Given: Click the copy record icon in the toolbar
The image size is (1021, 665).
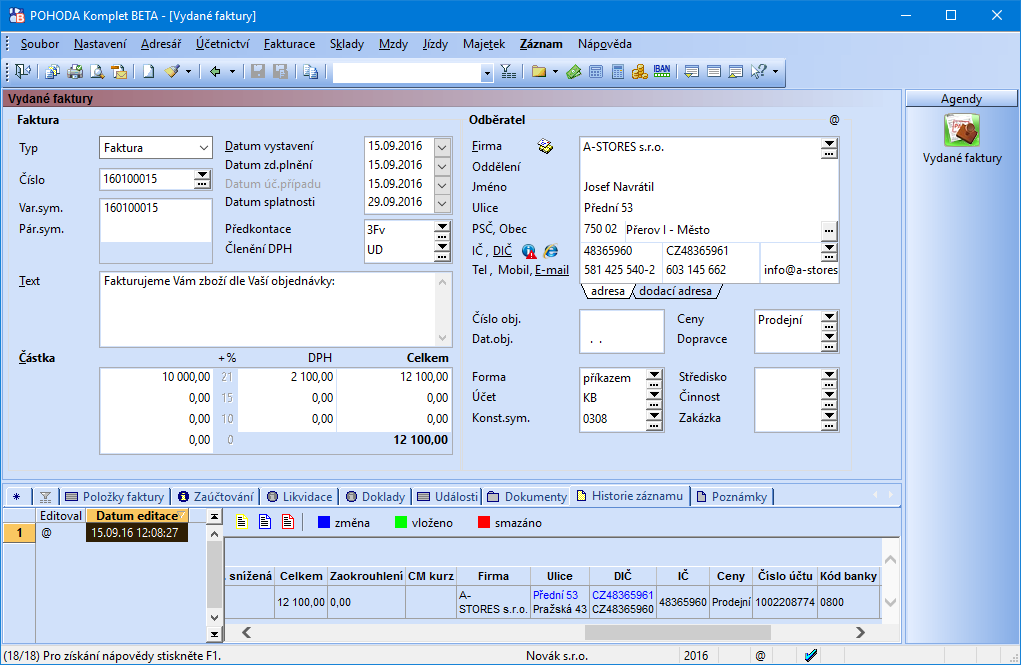Looking at the screenshot, I should 310,72.
